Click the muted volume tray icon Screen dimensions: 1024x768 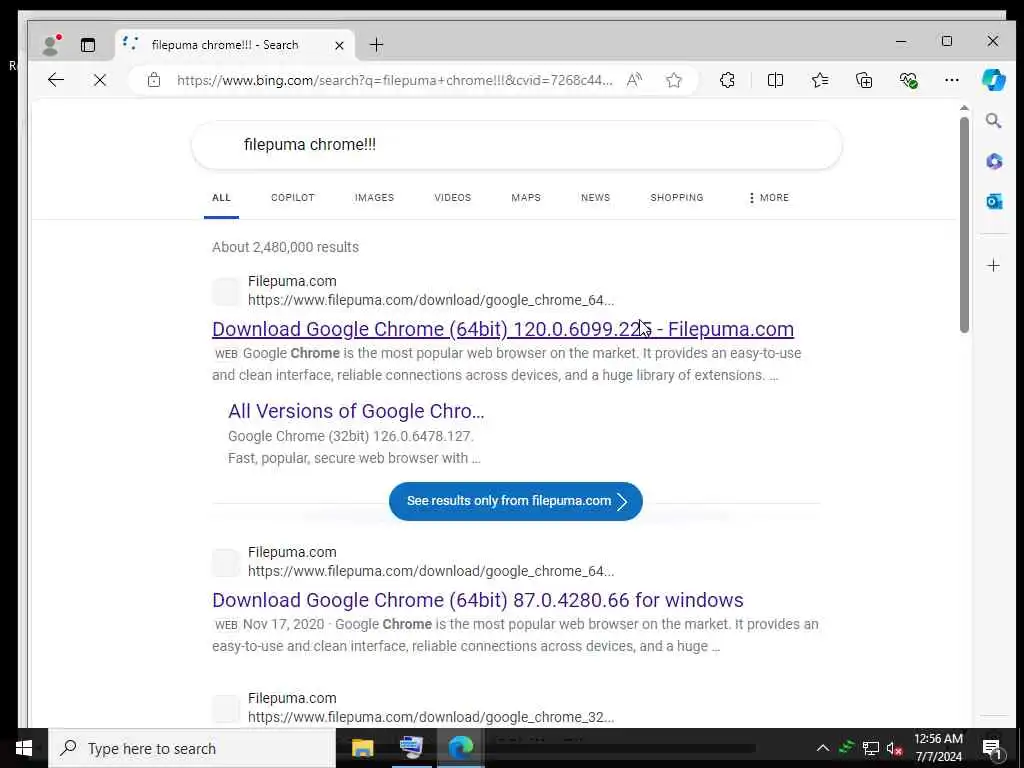click(x=894, y=748)
